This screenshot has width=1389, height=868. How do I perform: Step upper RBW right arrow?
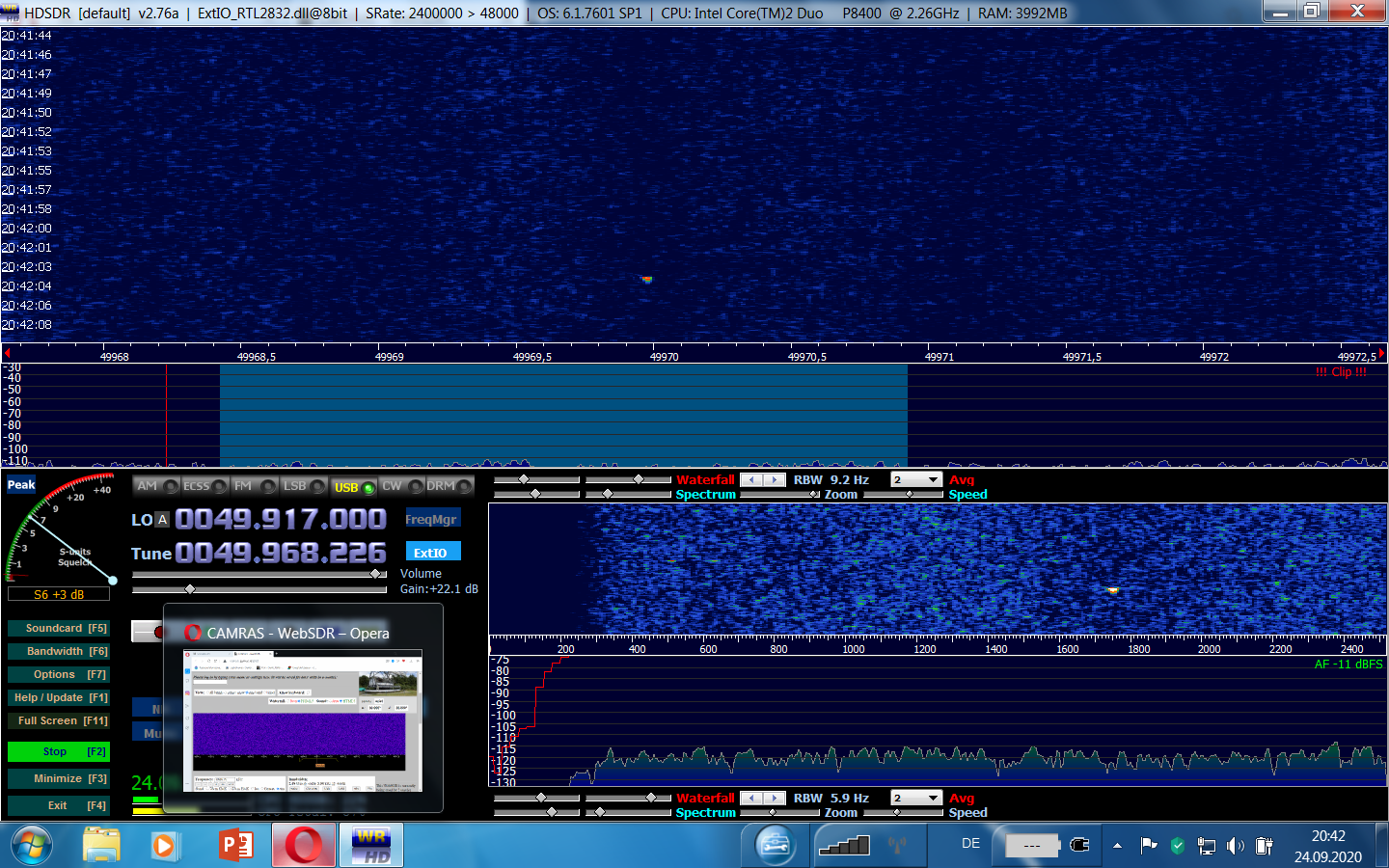pos(775,480)
